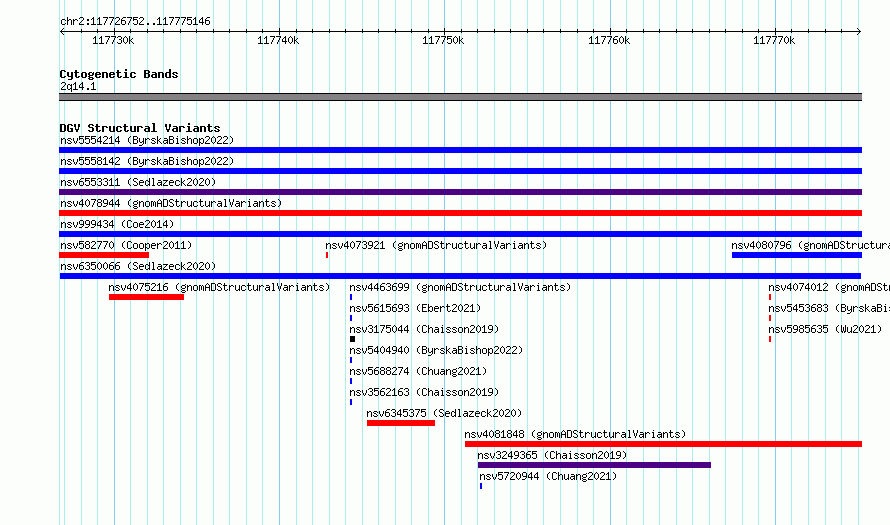Click the gray 2q14.1 cytogenetic band bar
This screenshot has height=525, width=890.
460,97
